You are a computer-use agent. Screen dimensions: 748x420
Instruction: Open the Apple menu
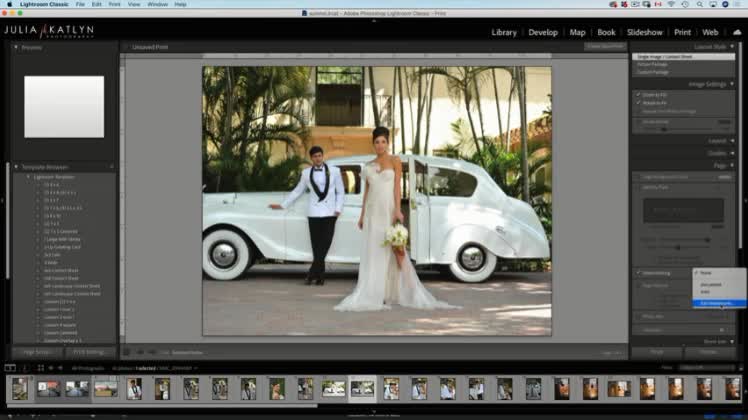9,4
